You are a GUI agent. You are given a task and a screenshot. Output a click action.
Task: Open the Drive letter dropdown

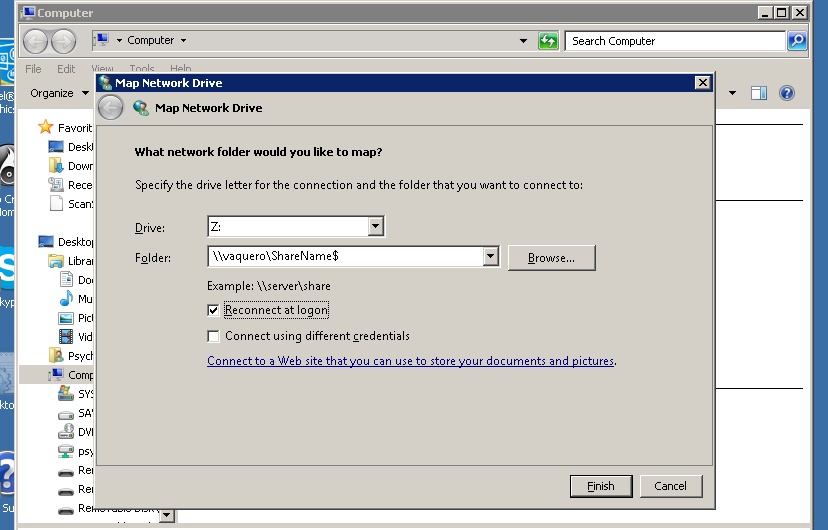pos(375,226)
